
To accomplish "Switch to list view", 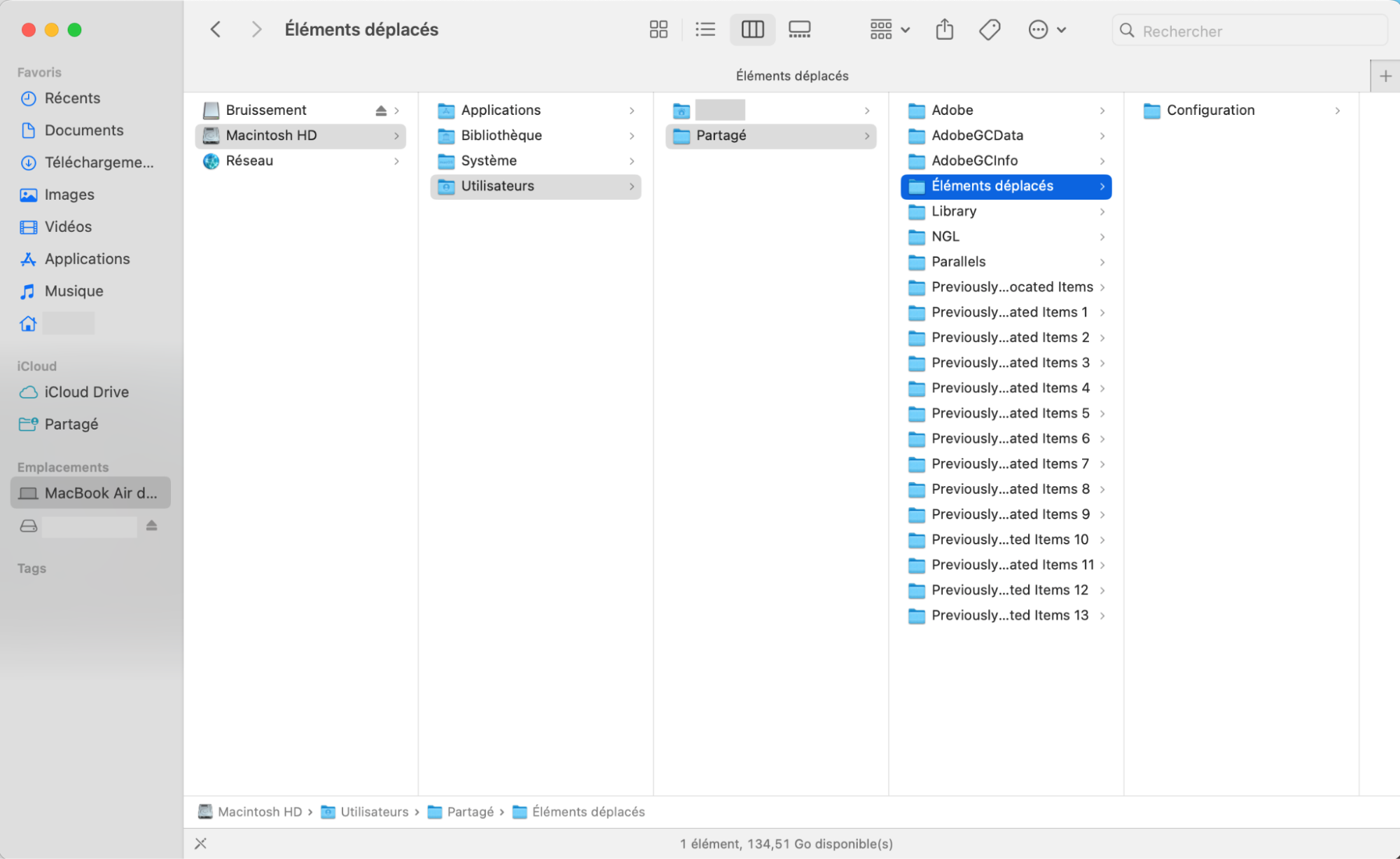I will coord(705,29).
